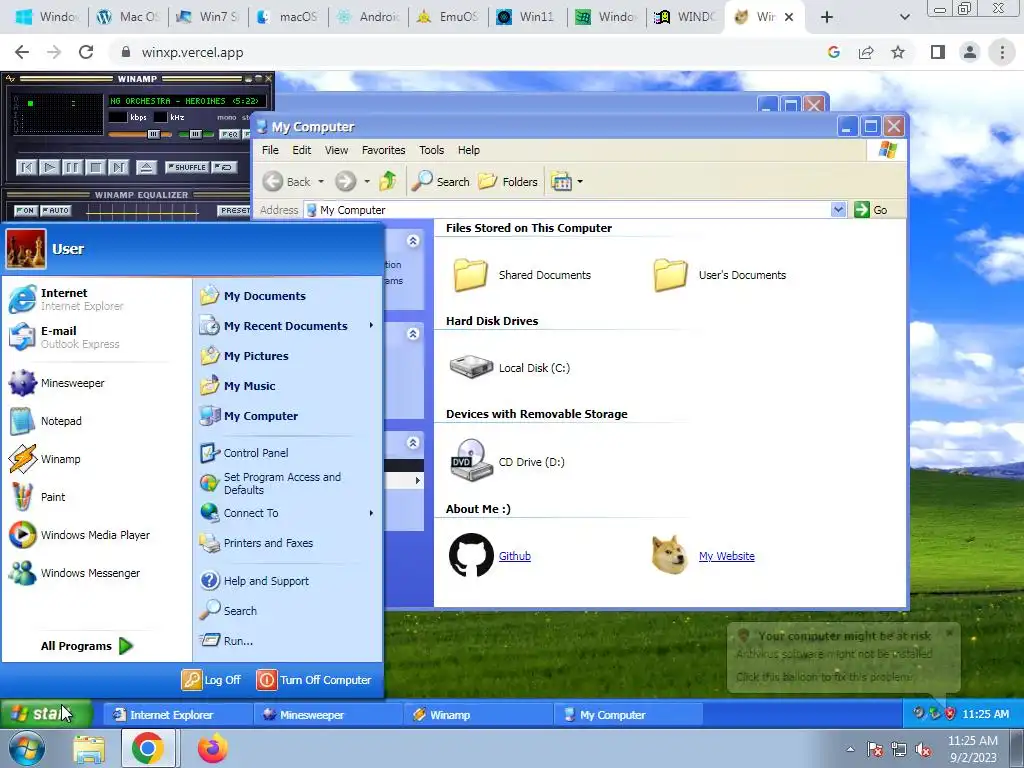Turn equalizer ON in Winamp Equalizer

(25, 210)
